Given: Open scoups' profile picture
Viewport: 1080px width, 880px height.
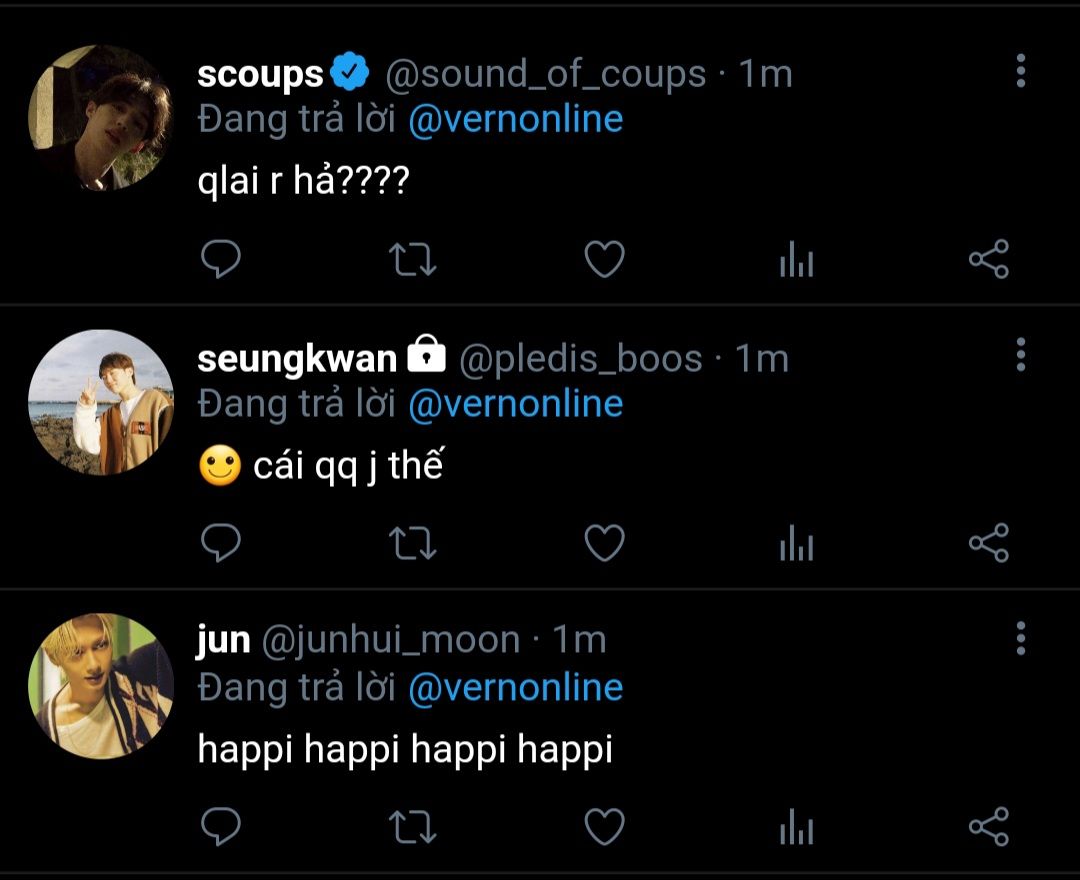Looking at the screenshot, I should pyautogui.click(x=101, y=118).
